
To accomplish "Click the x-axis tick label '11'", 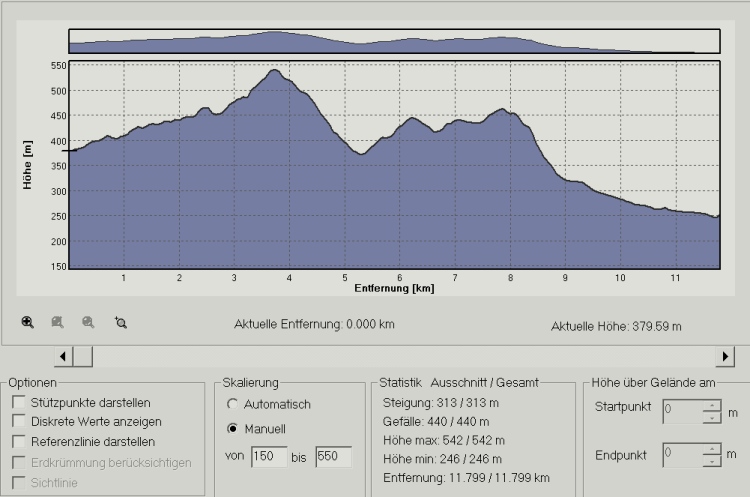I will (x=675, y=278).
